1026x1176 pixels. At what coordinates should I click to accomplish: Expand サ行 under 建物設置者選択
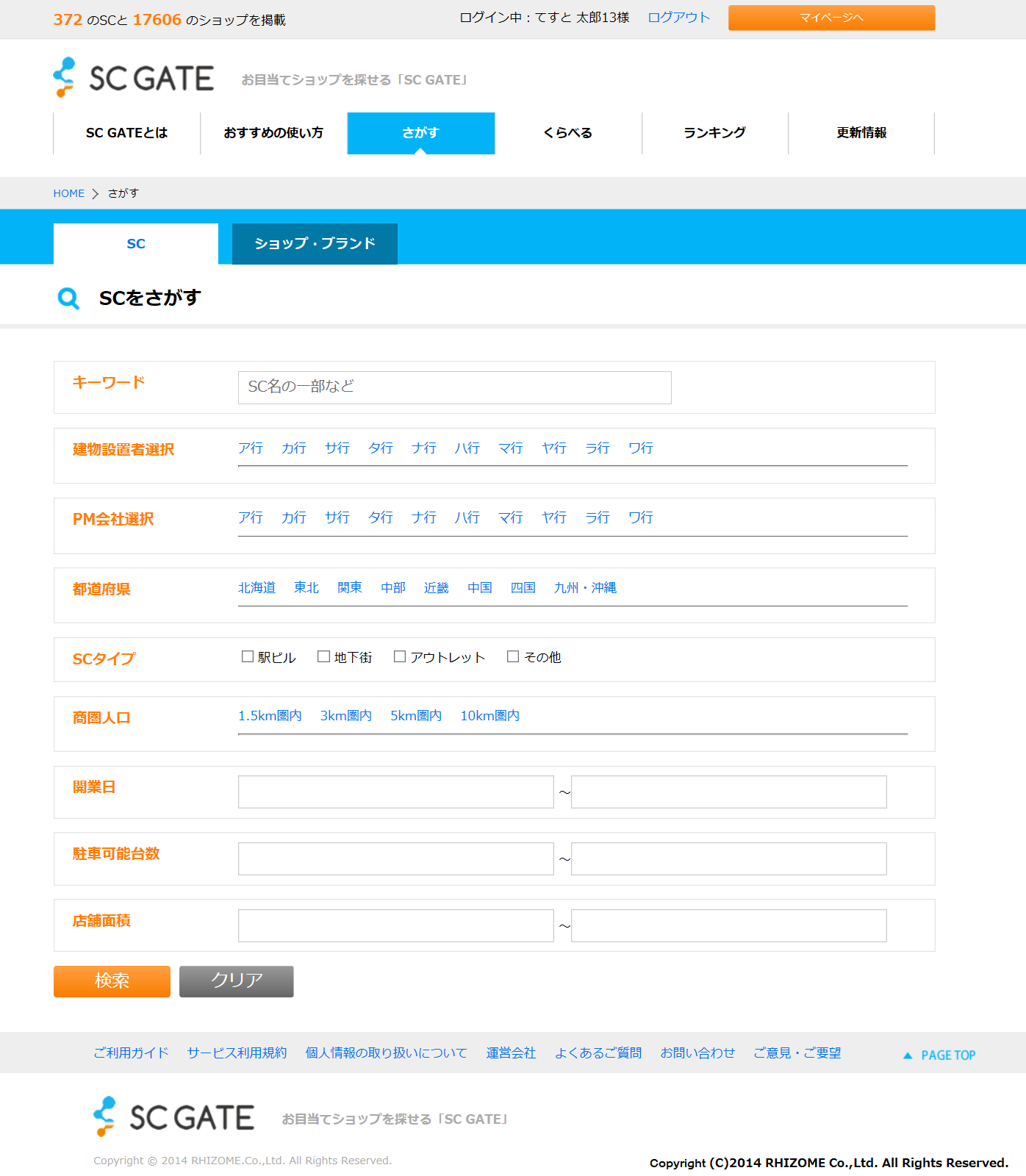click(x=337, y=448)
